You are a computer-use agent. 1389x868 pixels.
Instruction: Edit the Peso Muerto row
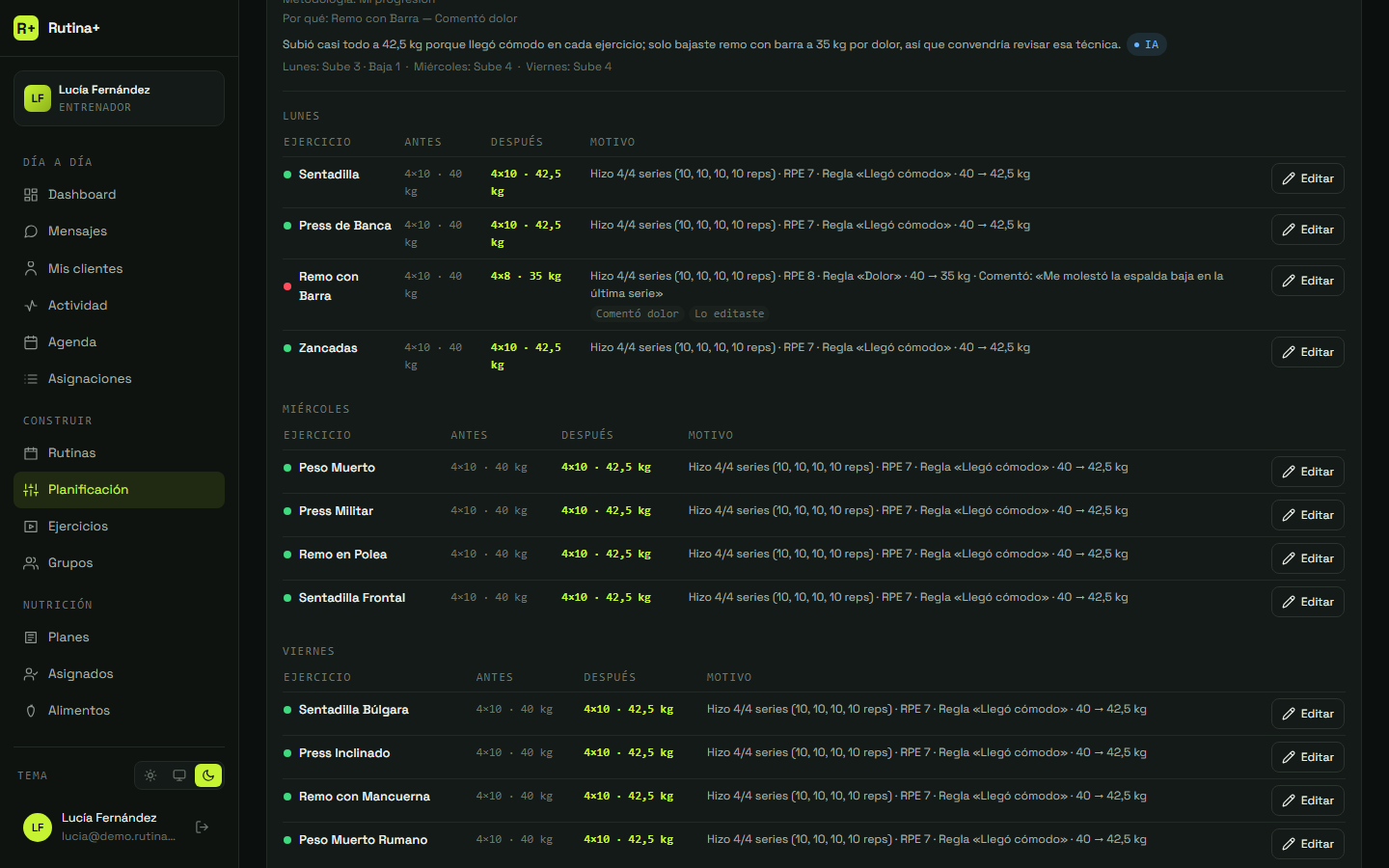pyautogui.click(x=1307, y=472)
